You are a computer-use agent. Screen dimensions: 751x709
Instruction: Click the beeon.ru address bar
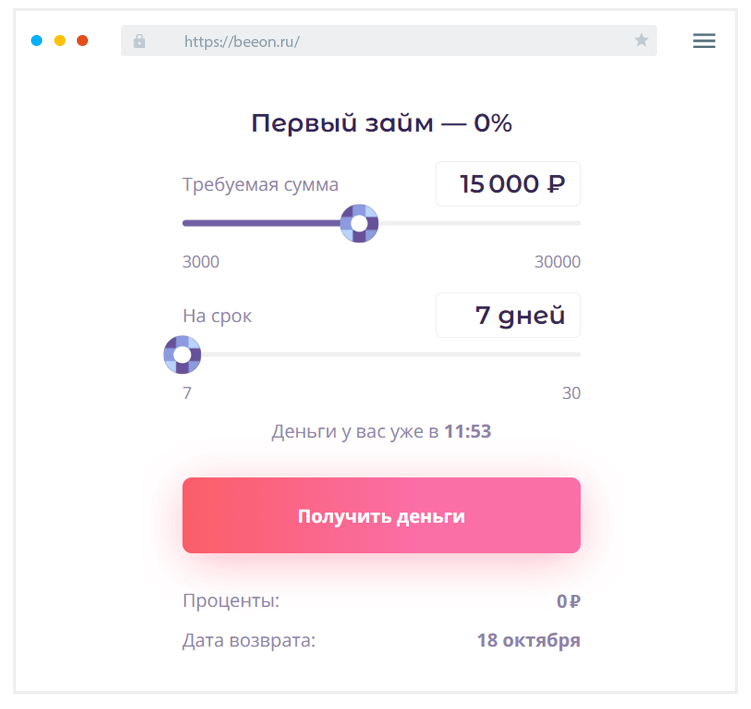tap(380, 41)
